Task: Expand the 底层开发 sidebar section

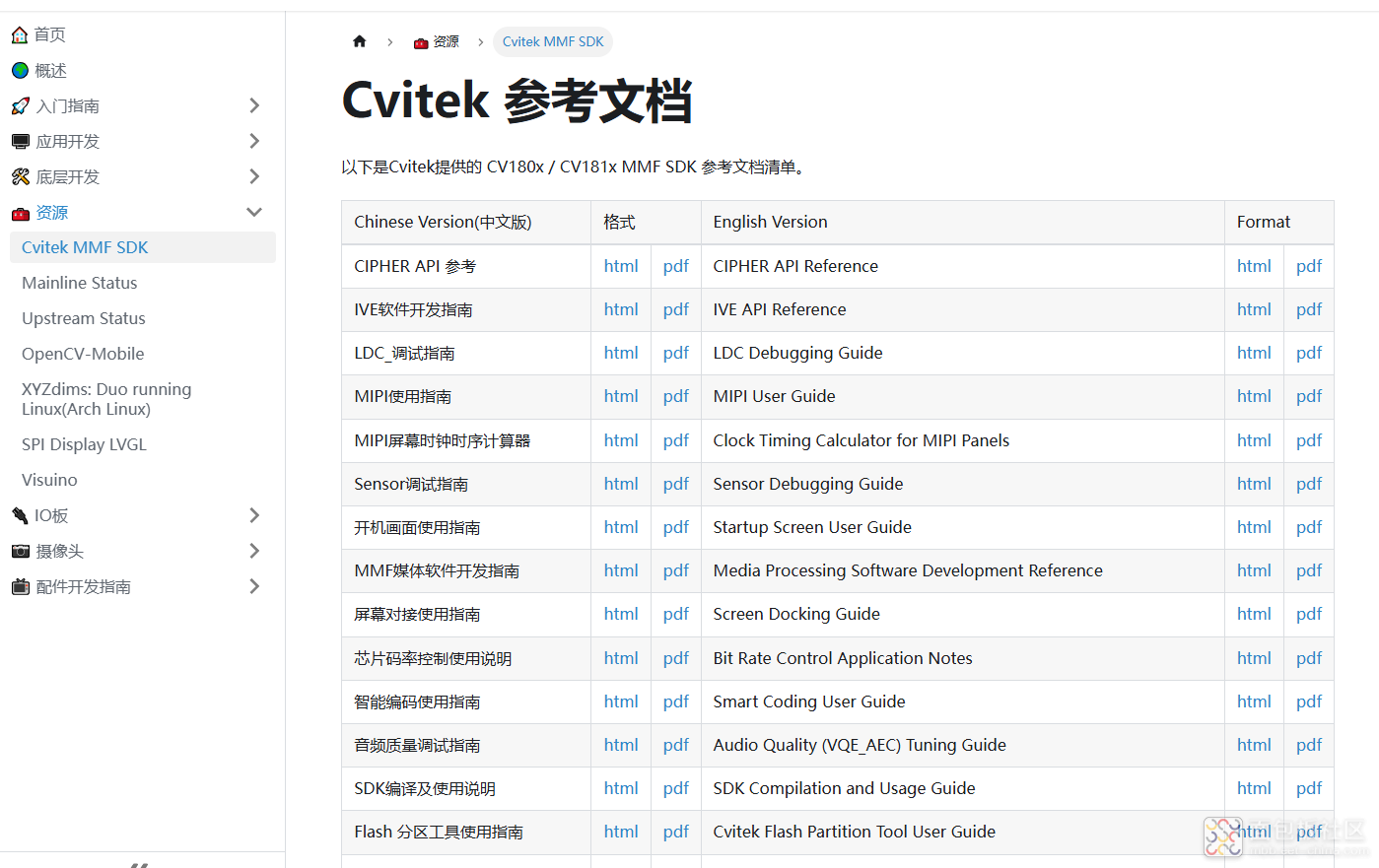Action: [254, 176]
